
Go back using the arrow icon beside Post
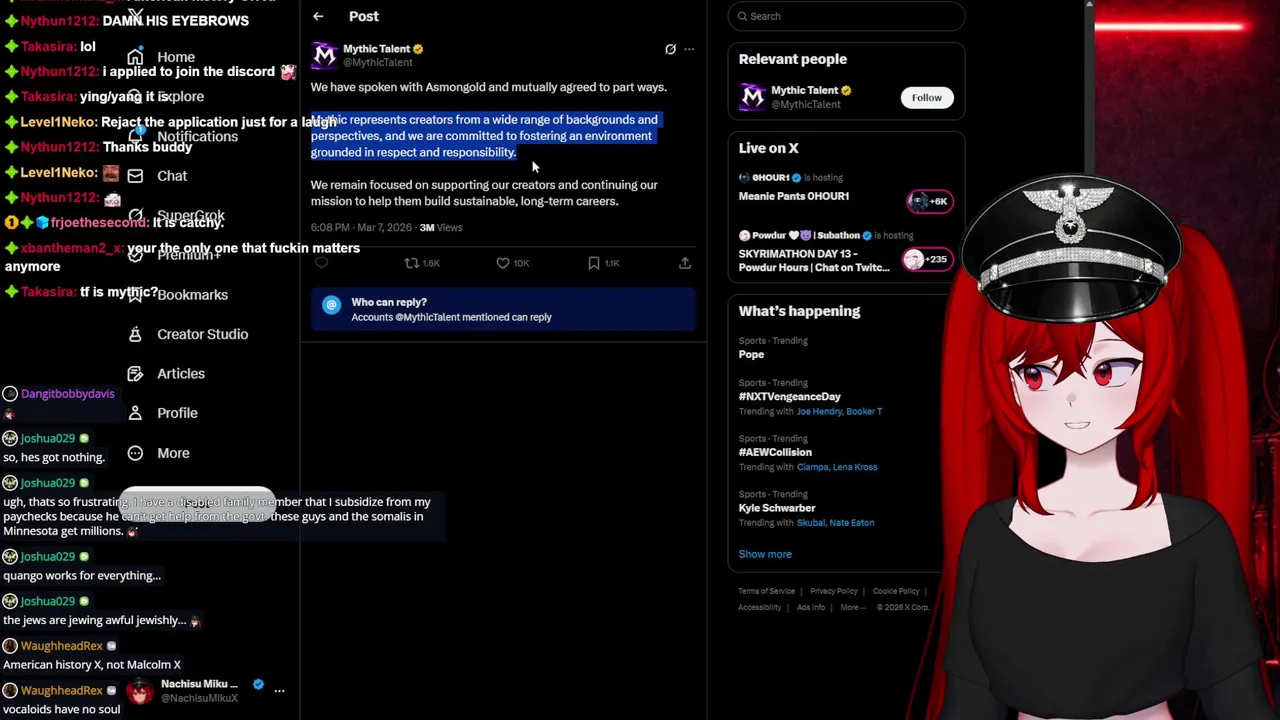pos(318,16)
